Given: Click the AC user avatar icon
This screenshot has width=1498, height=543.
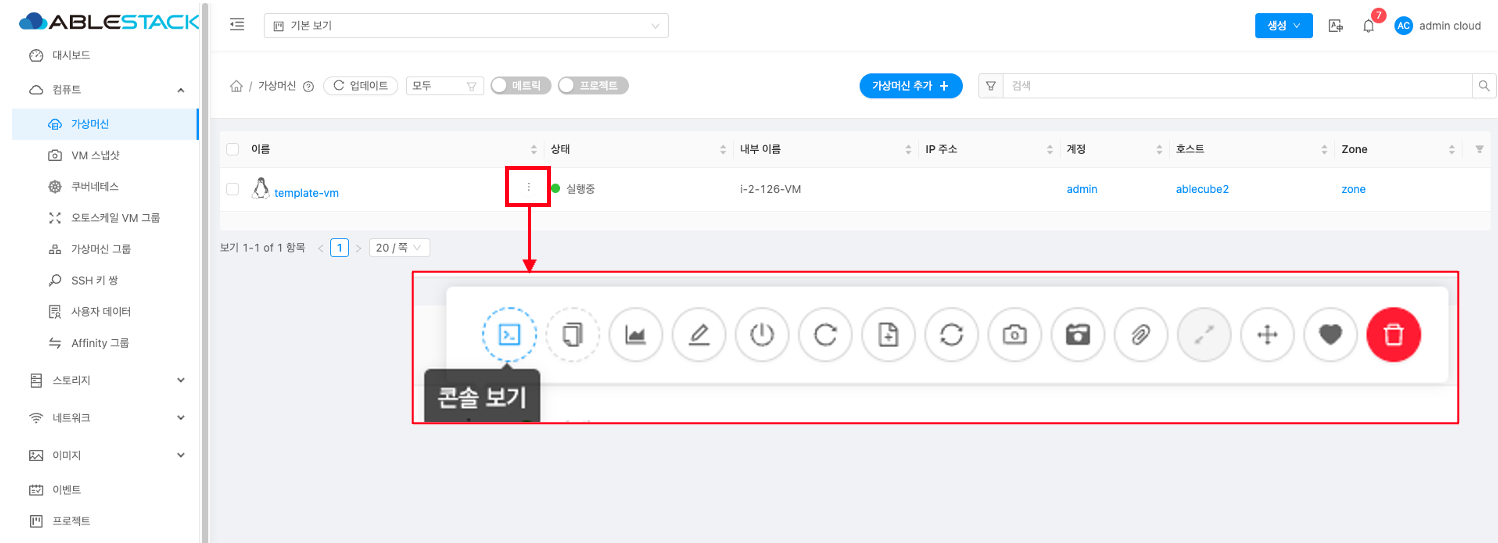Looking at the screenshot, I should [1403, 26].
